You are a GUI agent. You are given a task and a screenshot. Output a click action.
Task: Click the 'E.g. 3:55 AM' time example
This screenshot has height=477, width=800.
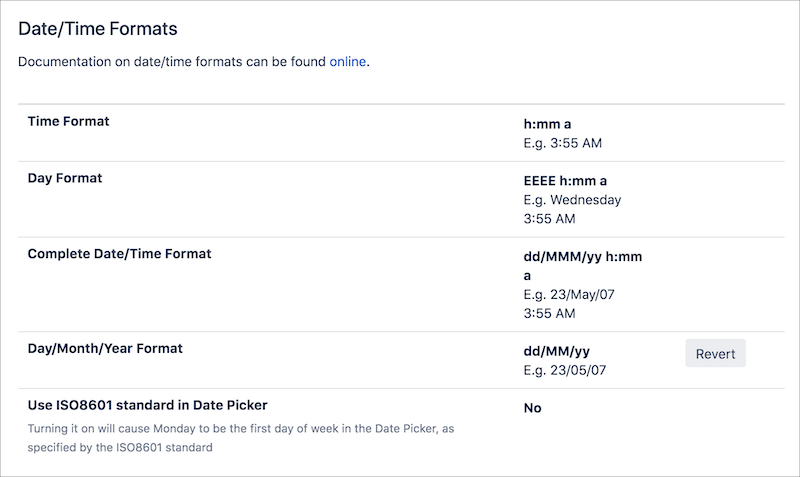pyautogui.click(x=563, y=143)
